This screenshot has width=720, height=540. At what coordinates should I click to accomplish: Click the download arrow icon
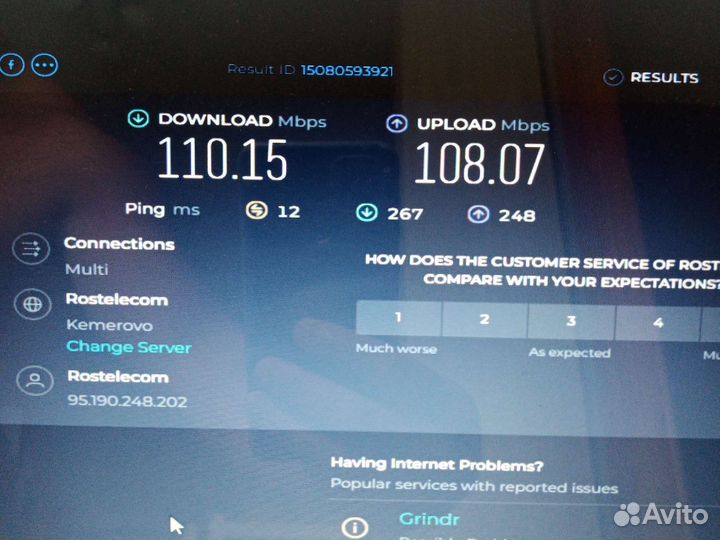138,118
